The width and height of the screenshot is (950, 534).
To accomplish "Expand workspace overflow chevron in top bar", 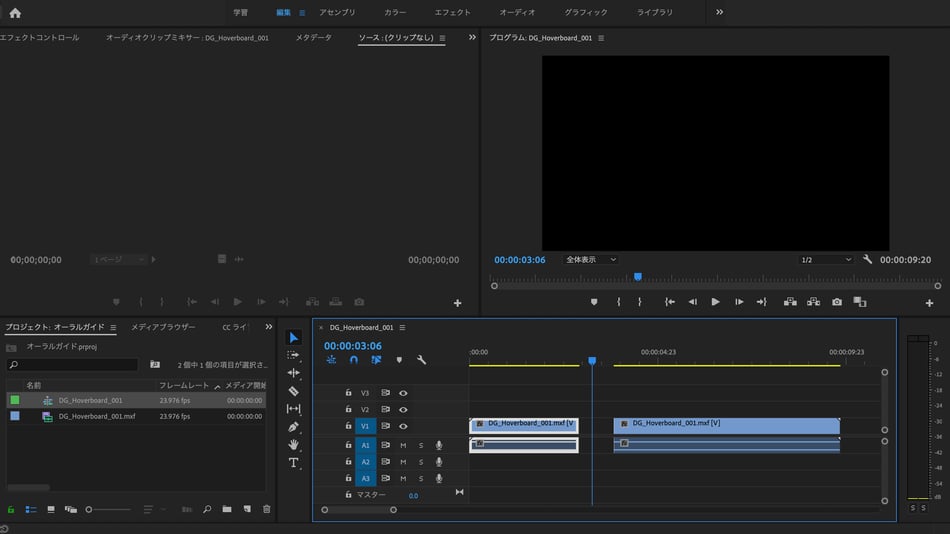I will (719, 12).
